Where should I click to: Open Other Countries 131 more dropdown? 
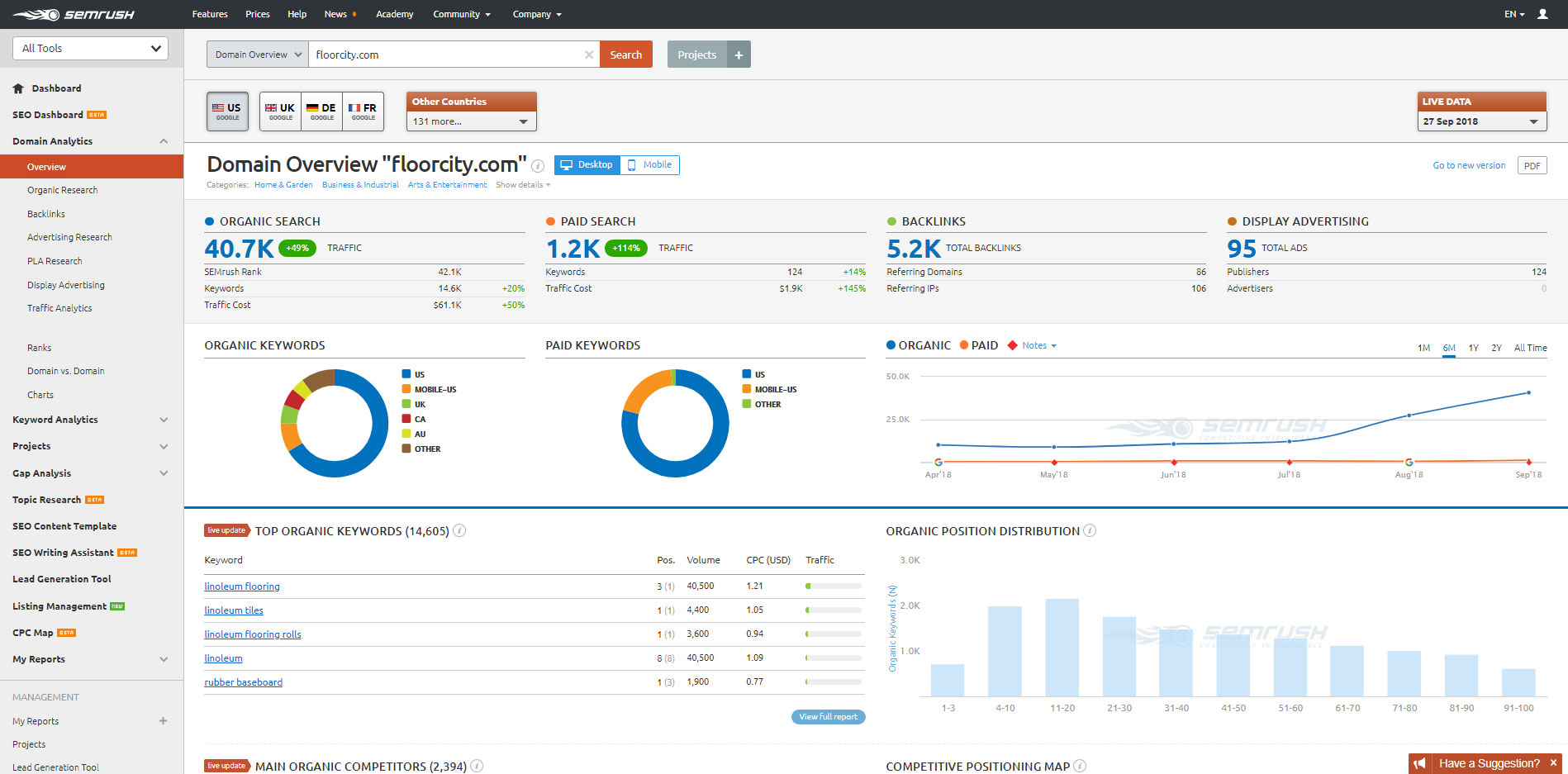coord(471,121)
